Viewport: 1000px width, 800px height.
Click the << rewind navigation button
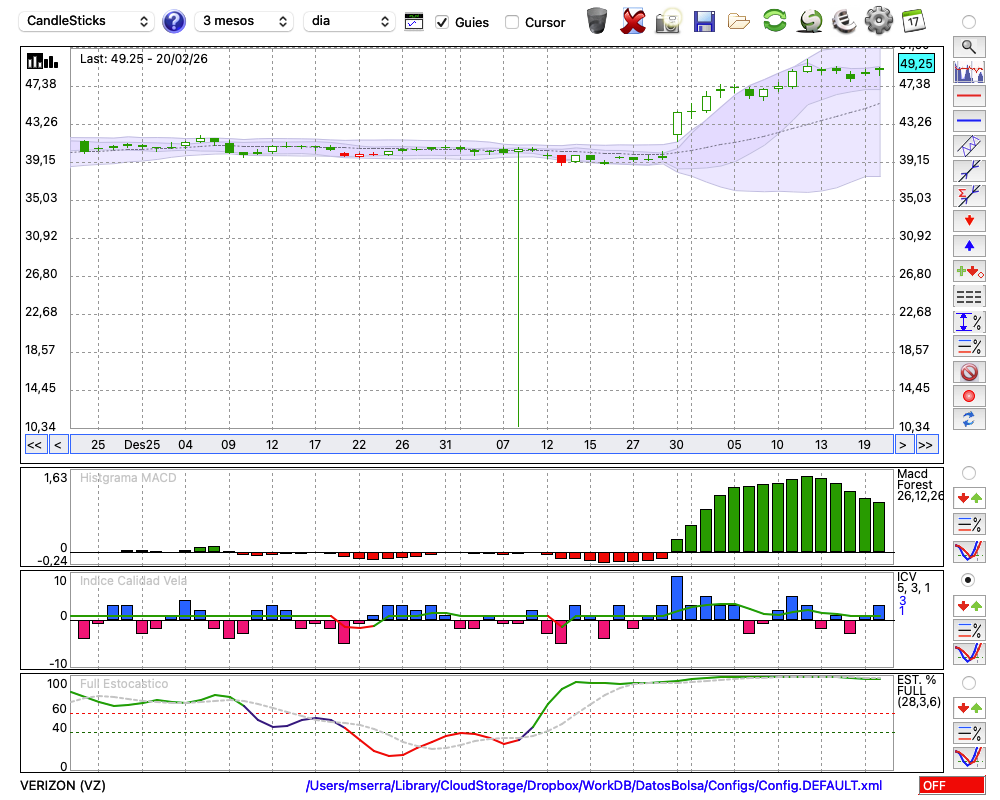34,445
